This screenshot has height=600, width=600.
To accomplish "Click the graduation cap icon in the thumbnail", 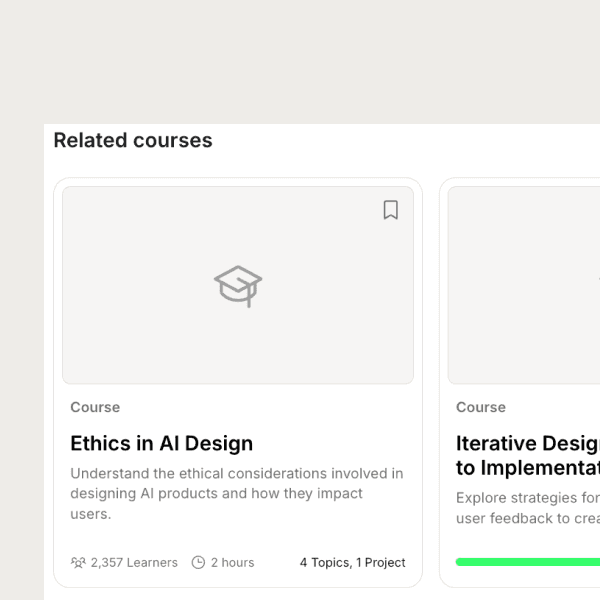I will pyautogui.click(x=238, y=285).
